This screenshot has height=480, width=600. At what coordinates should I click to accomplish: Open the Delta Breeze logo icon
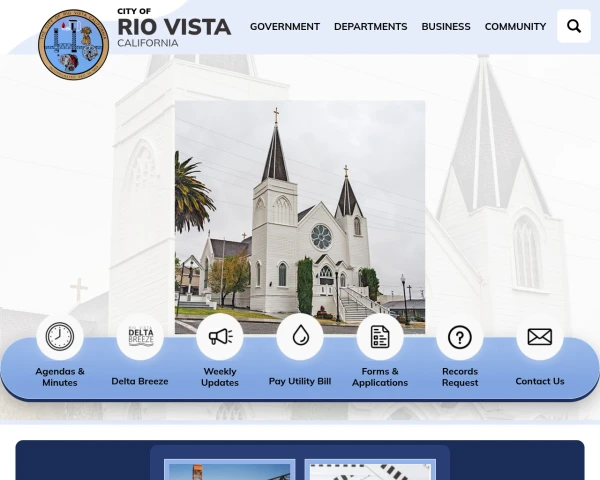tap(140, 336)
